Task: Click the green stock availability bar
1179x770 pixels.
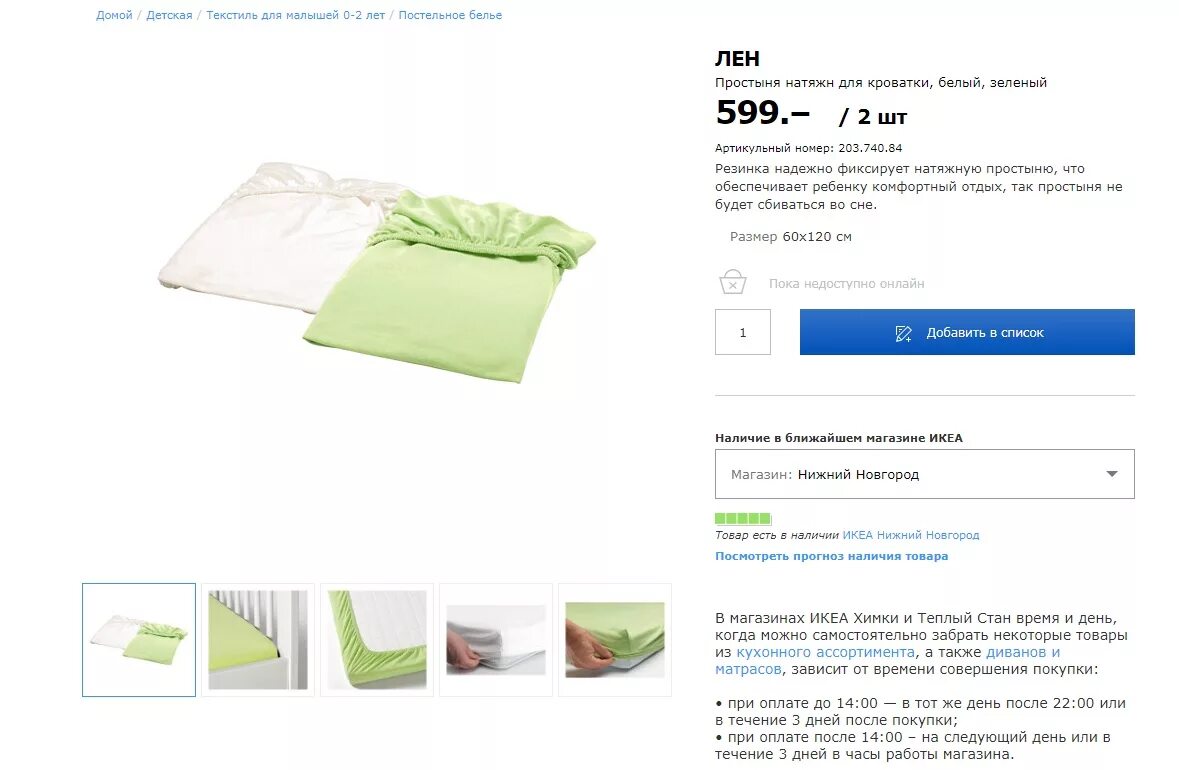Action: tap(743, 518)
